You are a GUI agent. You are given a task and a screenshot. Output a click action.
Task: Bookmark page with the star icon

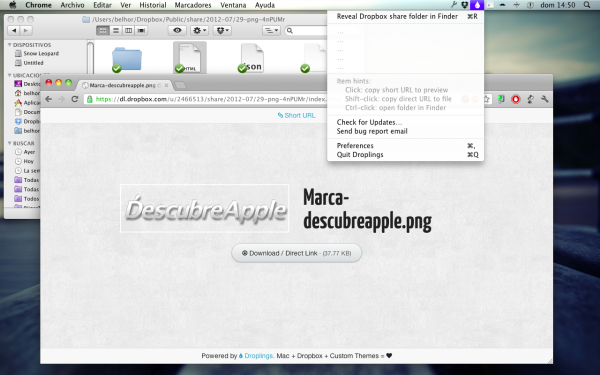[487, 99]
